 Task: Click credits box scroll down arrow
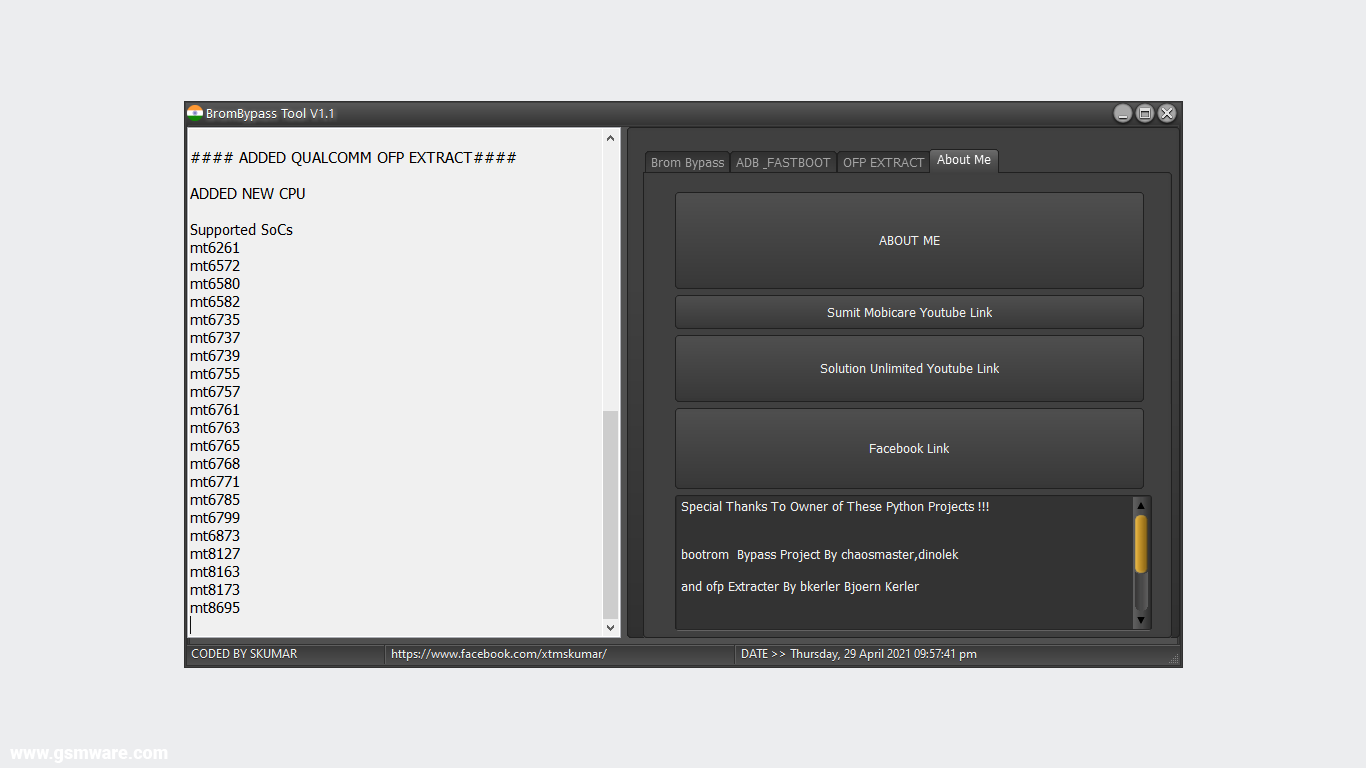1141,621
